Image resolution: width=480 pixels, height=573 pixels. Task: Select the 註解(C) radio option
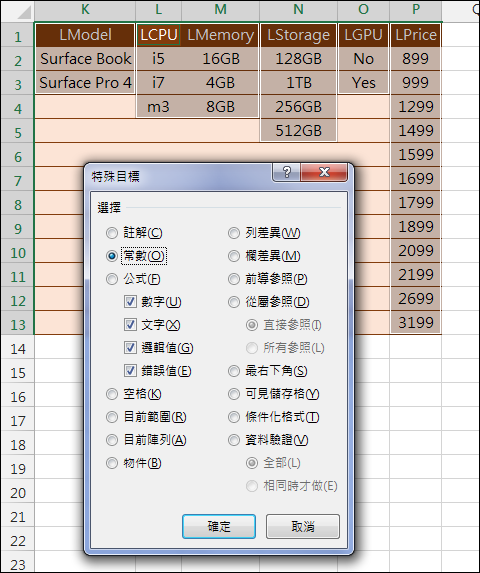pos(134,233)
